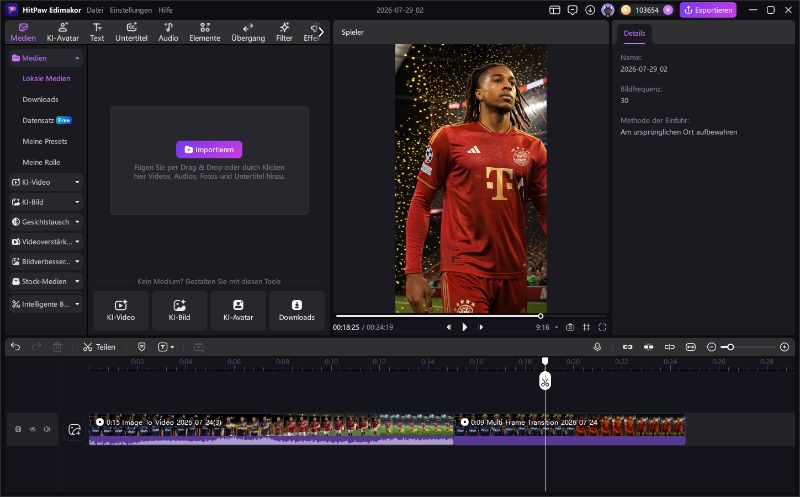Screen dimensions: 800x497
Task: Open Datensatz in the sidebar
Action: (x=38, y=120)
